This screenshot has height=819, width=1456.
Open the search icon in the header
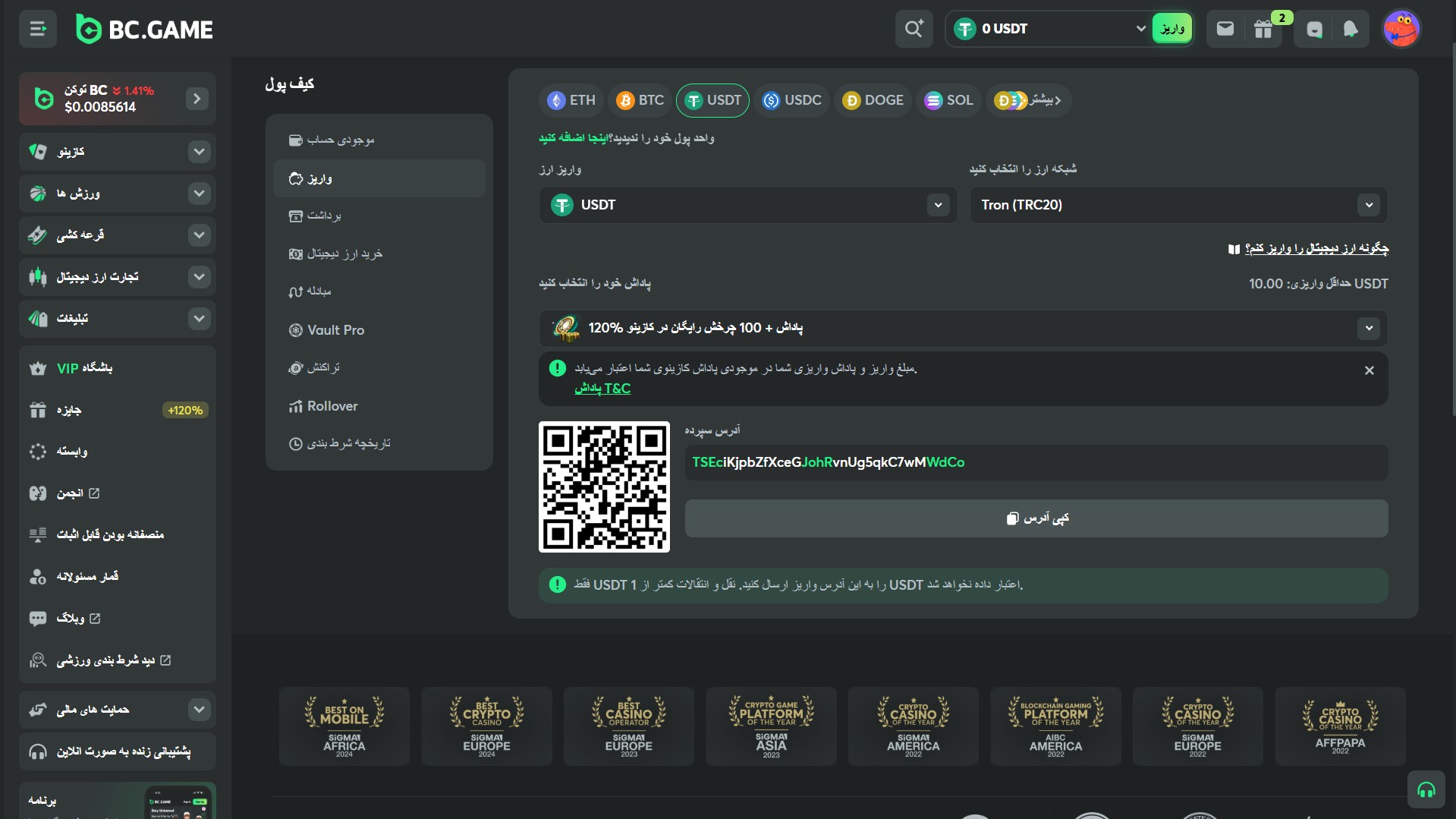pyautogui.click(x=914, y=29)
